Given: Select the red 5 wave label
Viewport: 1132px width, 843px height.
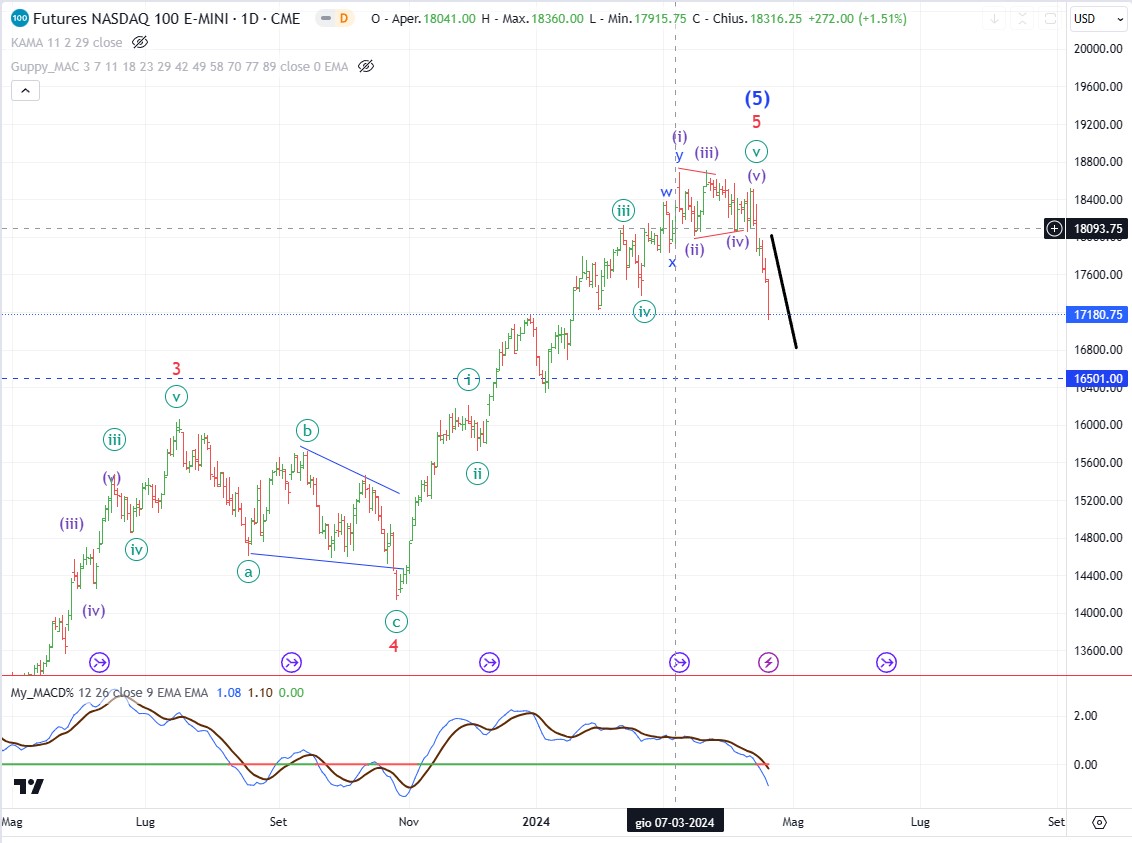Looking at the screenshot, I should click(x=757, y=121).
